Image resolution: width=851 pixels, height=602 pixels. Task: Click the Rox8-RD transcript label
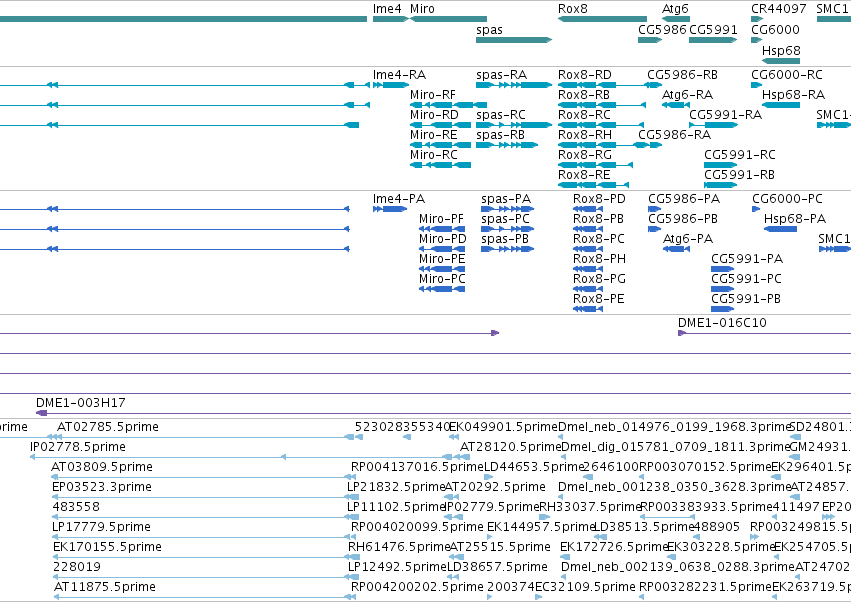tap(585, 75)
